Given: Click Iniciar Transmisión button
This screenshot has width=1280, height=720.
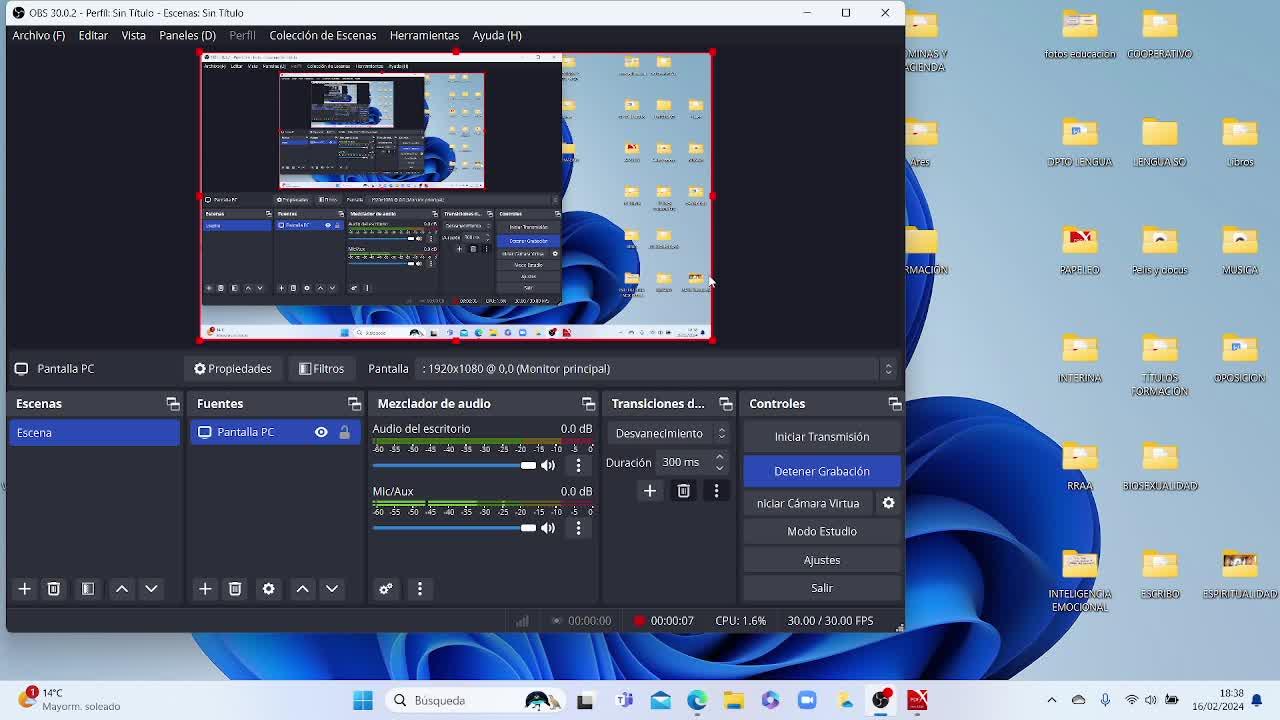Looking at the screenshot, I should [x=821, y=436].
